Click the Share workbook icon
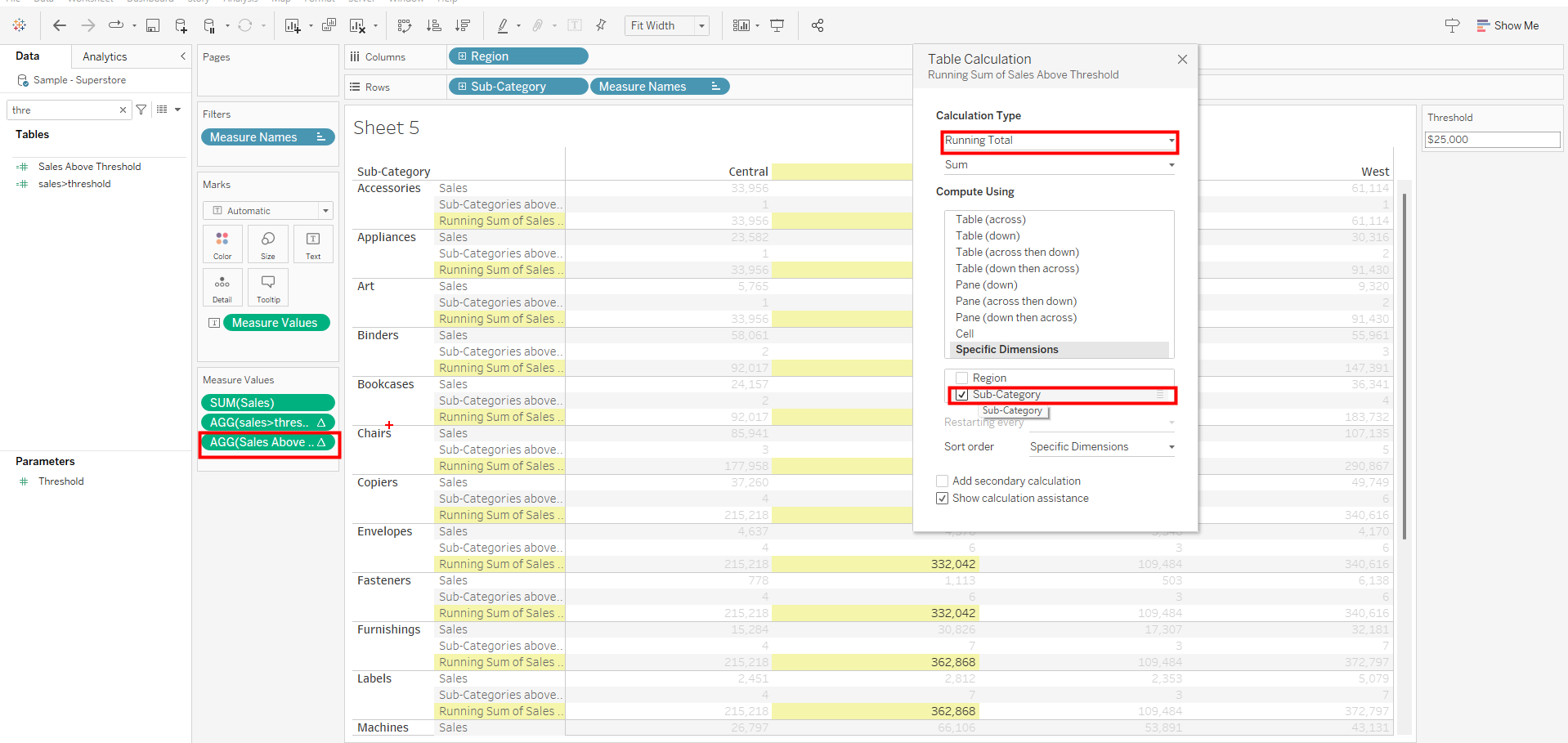The image size is (1568, 743). click(x=818, y=26)
